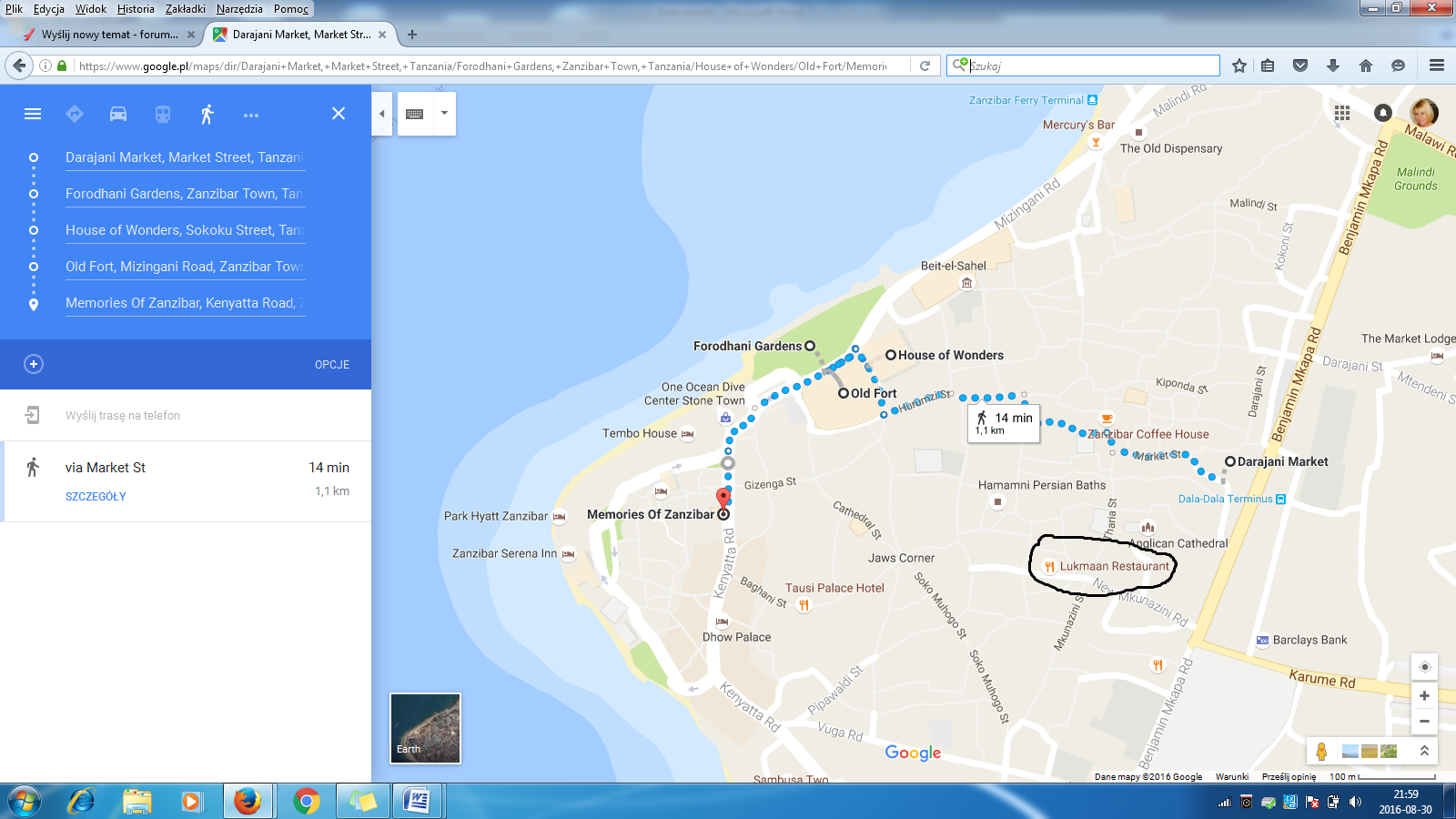This screenshot has width=1456, height=819.
Task: Click Lukmaan Restaurant on map
Action: (x=1114, y=566)
